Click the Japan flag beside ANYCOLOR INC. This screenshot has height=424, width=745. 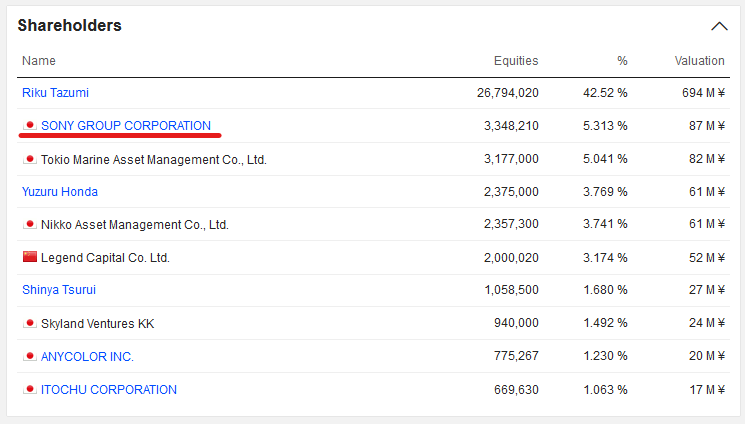[x=30, y=357]
